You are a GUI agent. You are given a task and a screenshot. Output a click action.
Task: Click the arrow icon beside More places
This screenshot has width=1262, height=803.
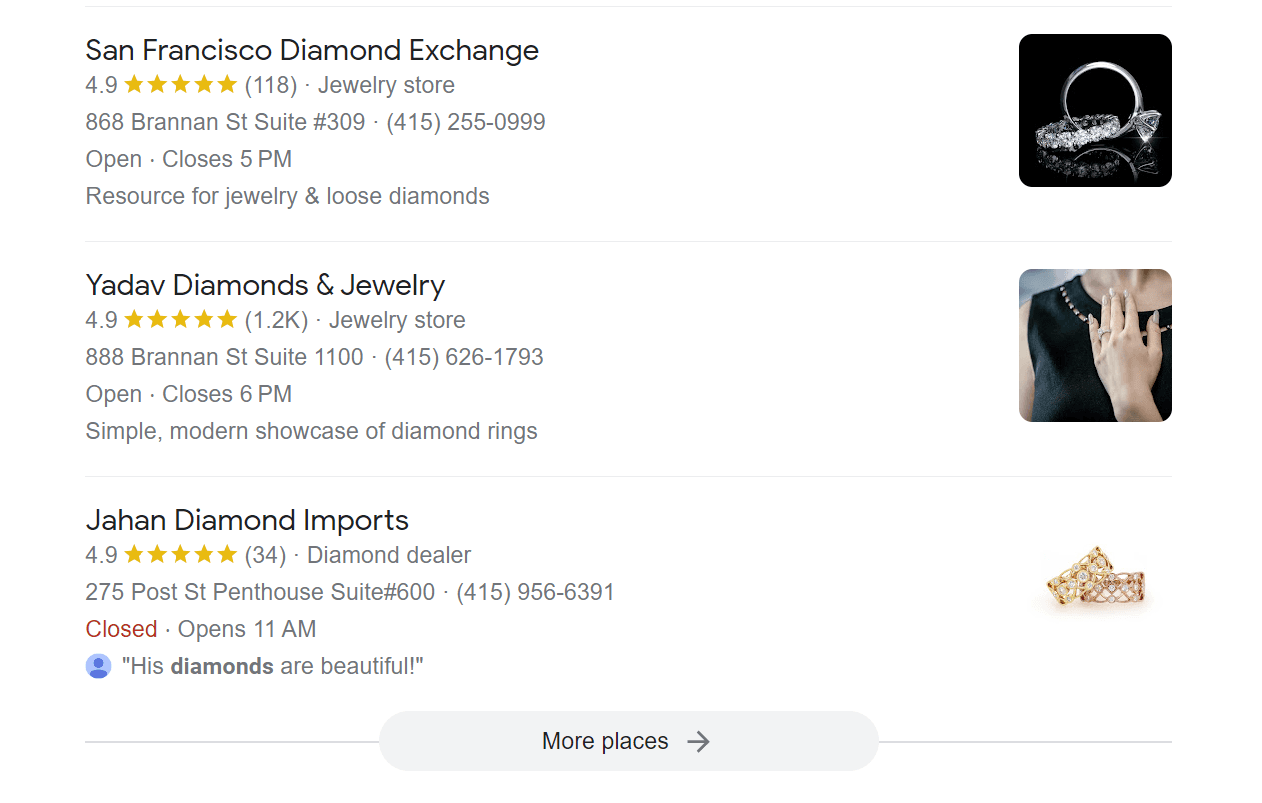698,741
